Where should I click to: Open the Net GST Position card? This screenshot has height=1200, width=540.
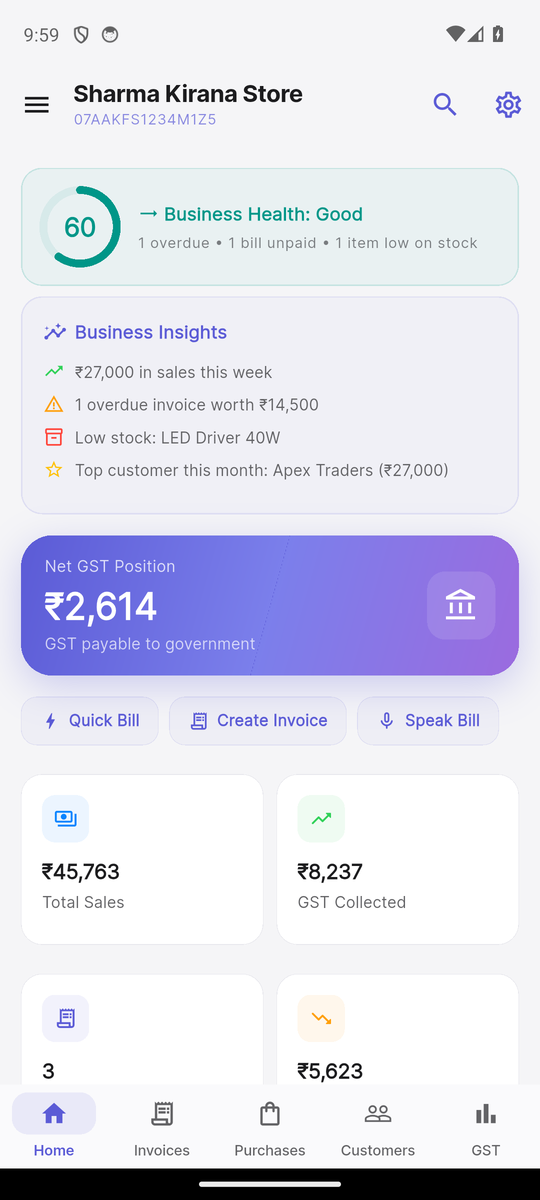[270, 605]
